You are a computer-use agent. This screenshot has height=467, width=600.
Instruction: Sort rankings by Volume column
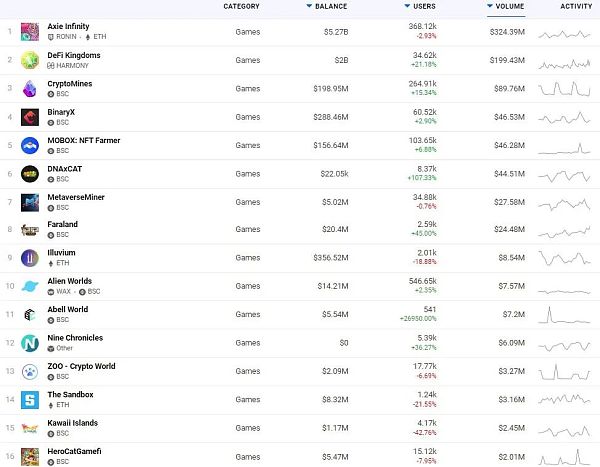(509, 7)
